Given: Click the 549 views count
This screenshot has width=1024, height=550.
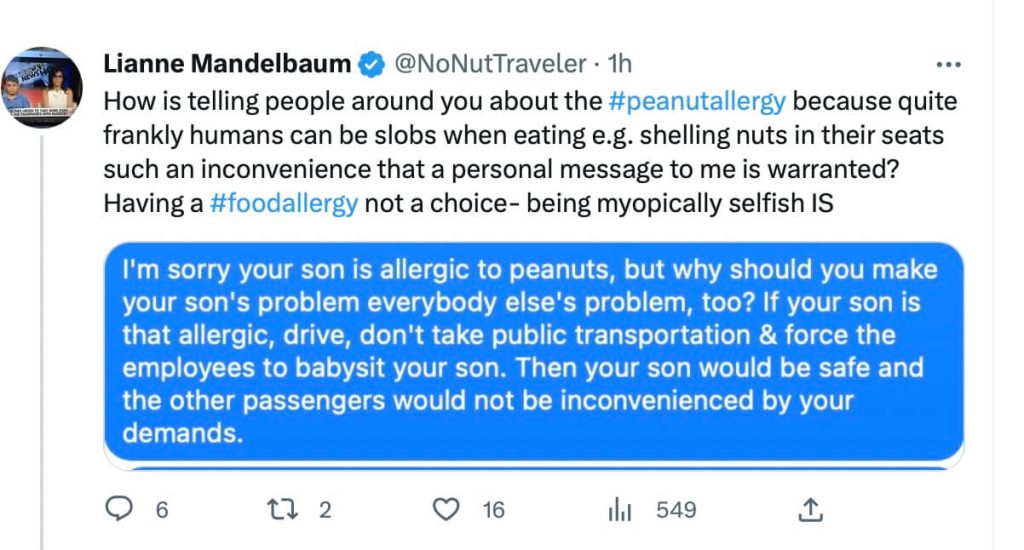Looking at the screenshot, I should (675, 510).
